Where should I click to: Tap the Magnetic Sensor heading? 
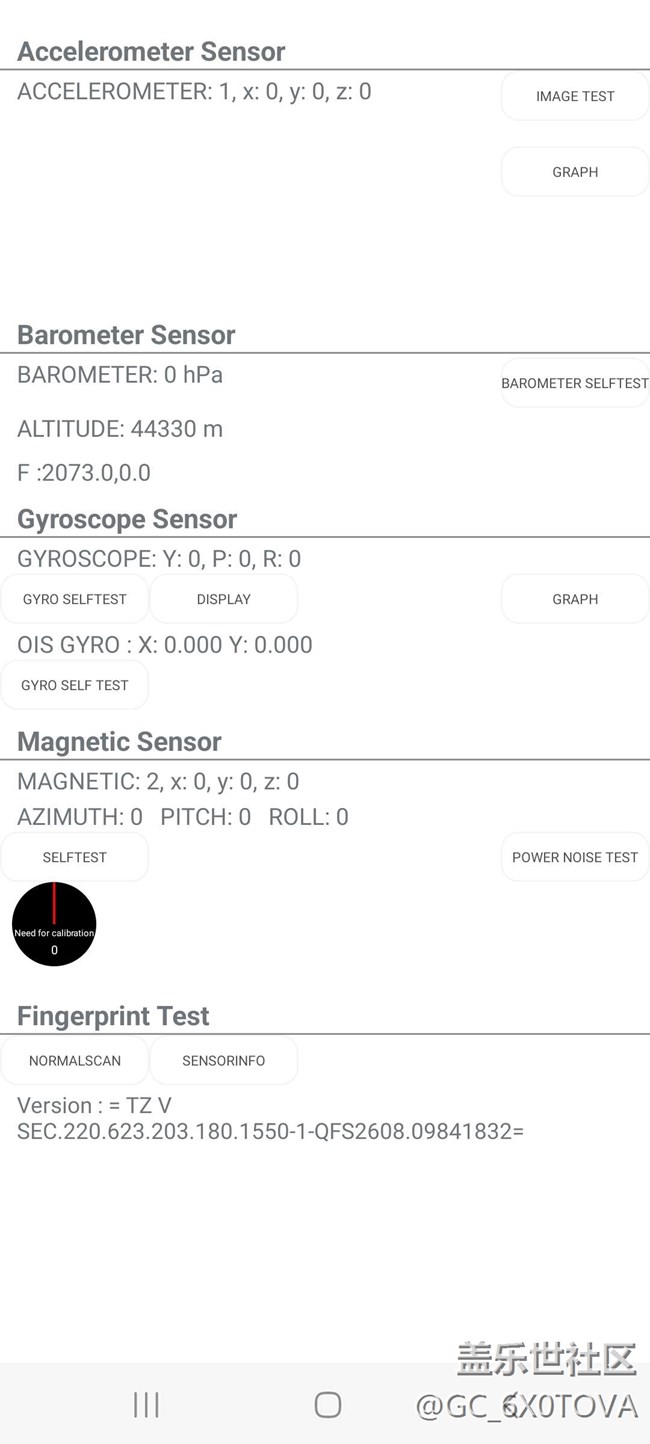tap(119, 741)
